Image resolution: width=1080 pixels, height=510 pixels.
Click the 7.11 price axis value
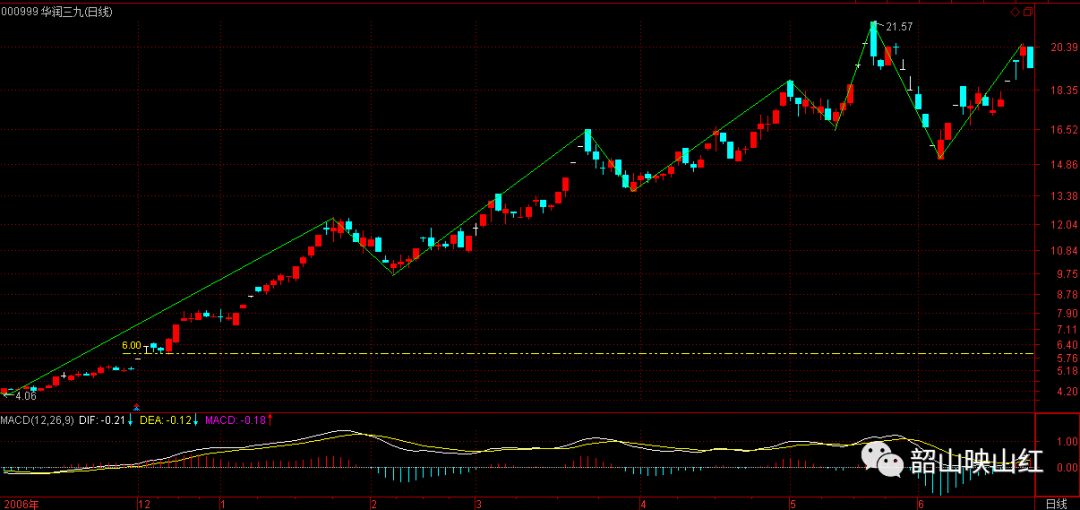pyautogui.click(x=1067, y=329)
